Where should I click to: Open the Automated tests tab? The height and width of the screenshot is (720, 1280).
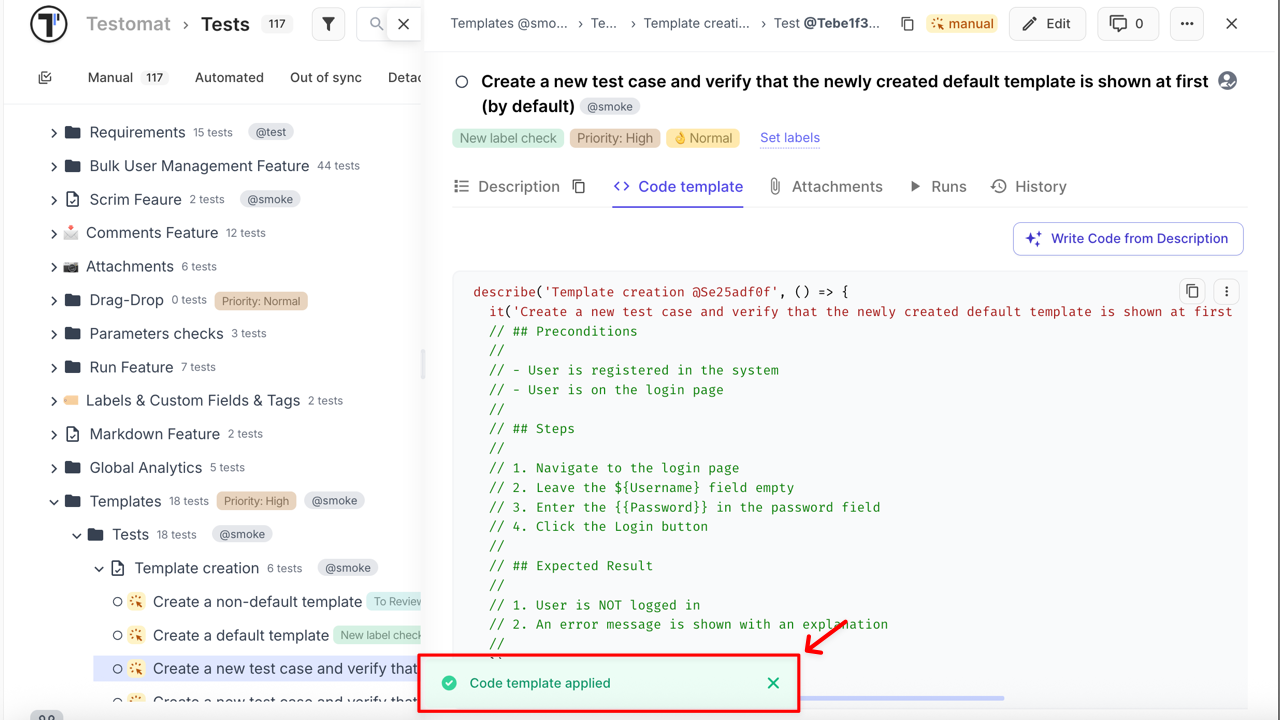(x=229, y=78)
